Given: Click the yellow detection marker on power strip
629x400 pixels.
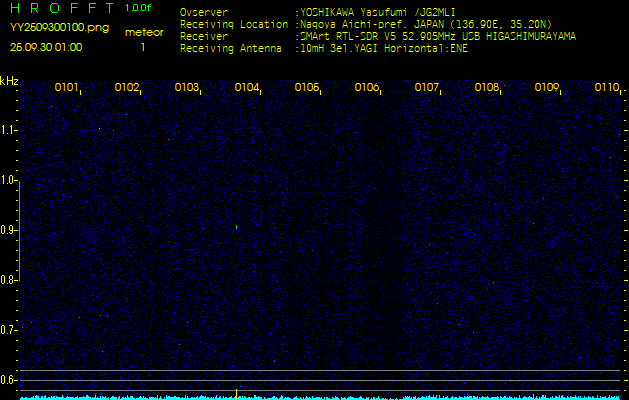Looking at the screenshot, I should pos(236,394).
